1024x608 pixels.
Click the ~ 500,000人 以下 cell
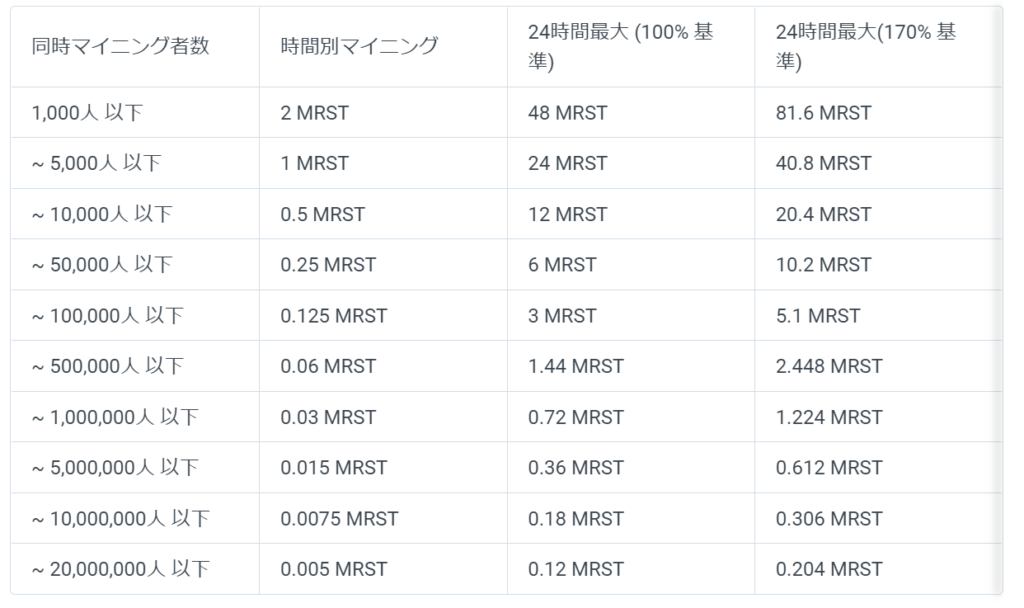[108, 367]
